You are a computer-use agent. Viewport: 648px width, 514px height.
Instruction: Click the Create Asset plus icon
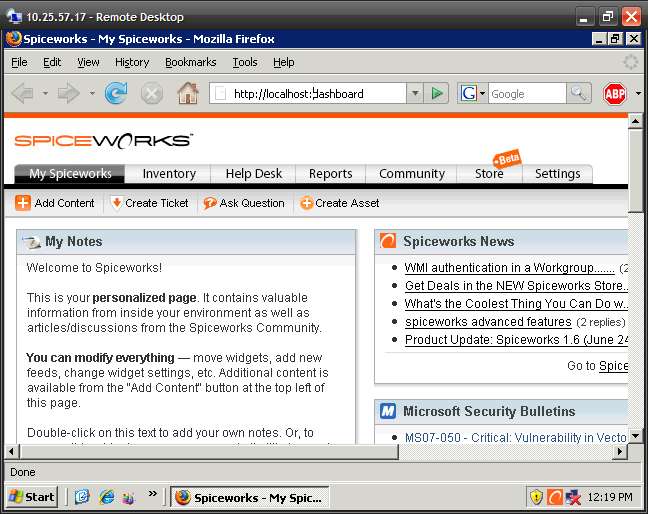click(306, 203)
